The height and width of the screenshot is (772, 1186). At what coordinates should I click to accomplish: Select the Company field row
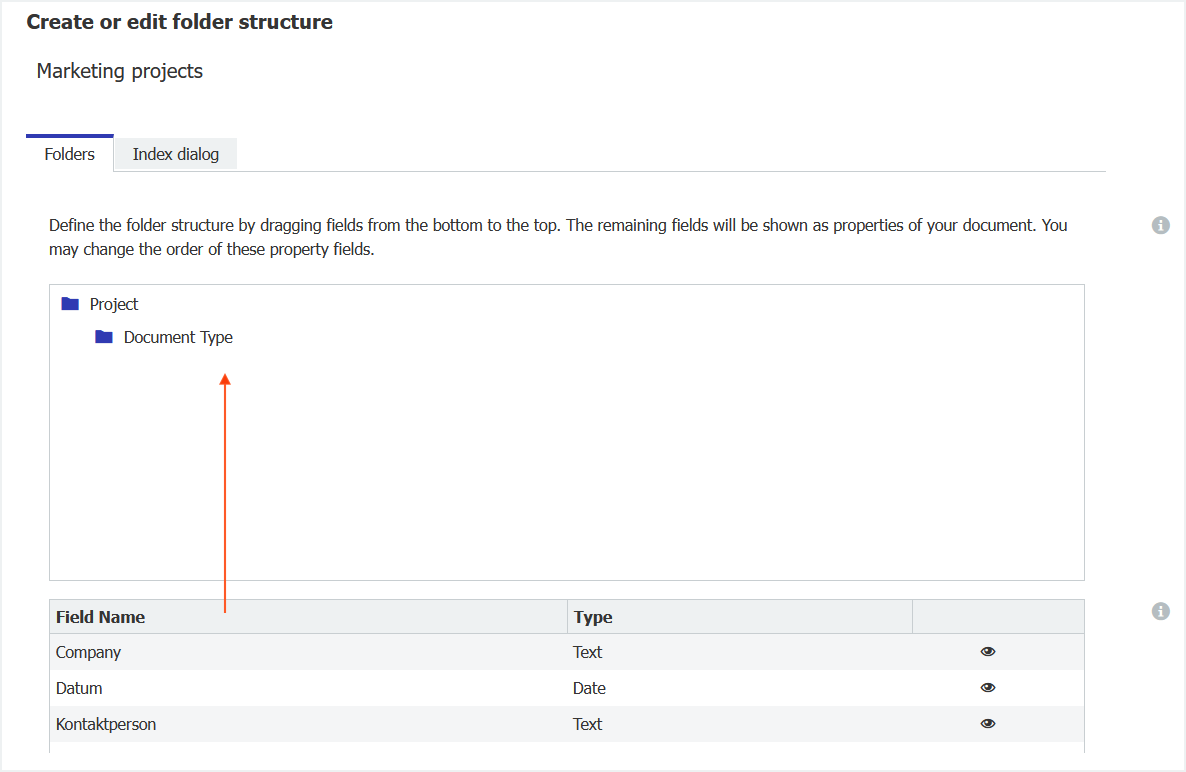pyautogui.click(x=89, y=652)
